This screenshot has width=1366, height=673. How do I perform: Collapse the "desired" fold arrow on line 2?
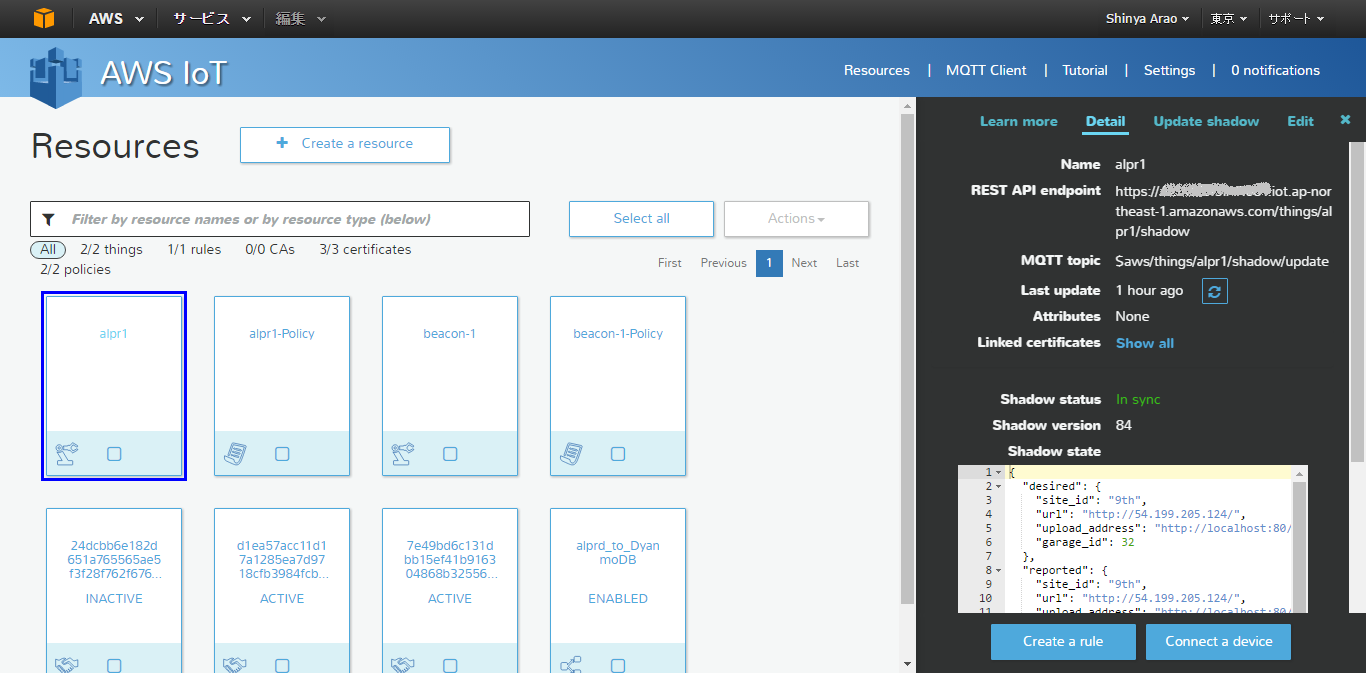click(x=999, y=486)
